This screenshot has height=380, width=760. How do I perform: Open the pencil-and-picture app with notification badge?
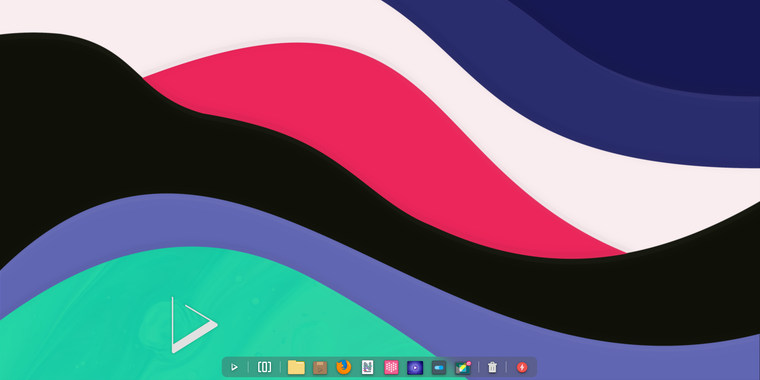[463, 368]
